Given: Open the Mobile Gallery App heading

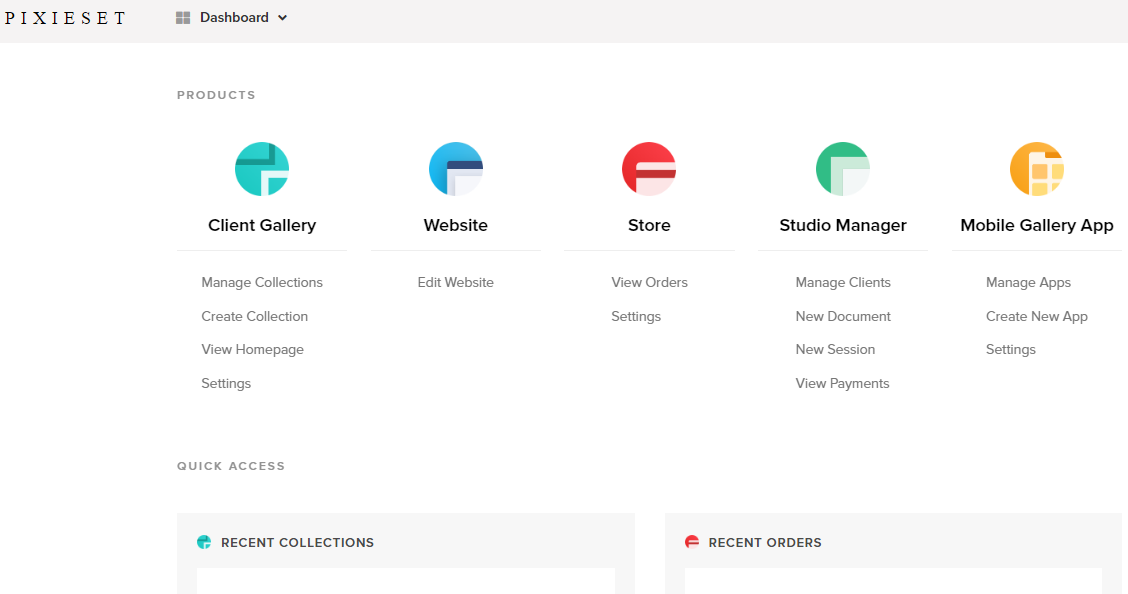Looking at the screenshot, I should (1037, 225).
